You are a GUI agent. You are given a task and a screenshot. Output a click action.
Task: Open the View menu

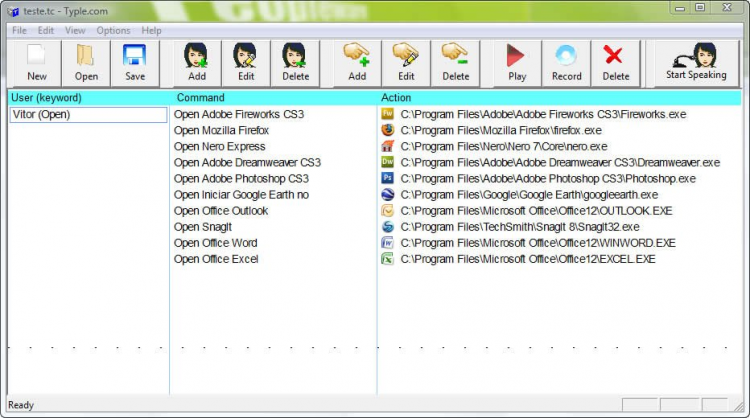point(75,31)
